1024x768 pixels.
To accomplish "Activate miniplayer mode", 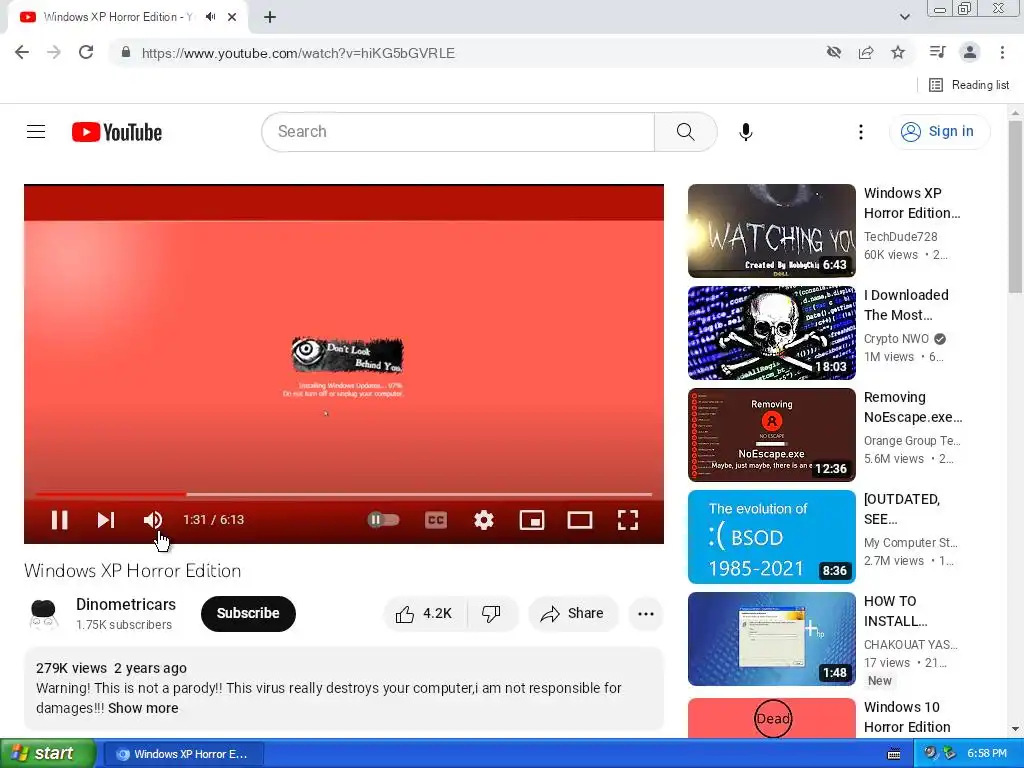I will click(x=532, y=520).
